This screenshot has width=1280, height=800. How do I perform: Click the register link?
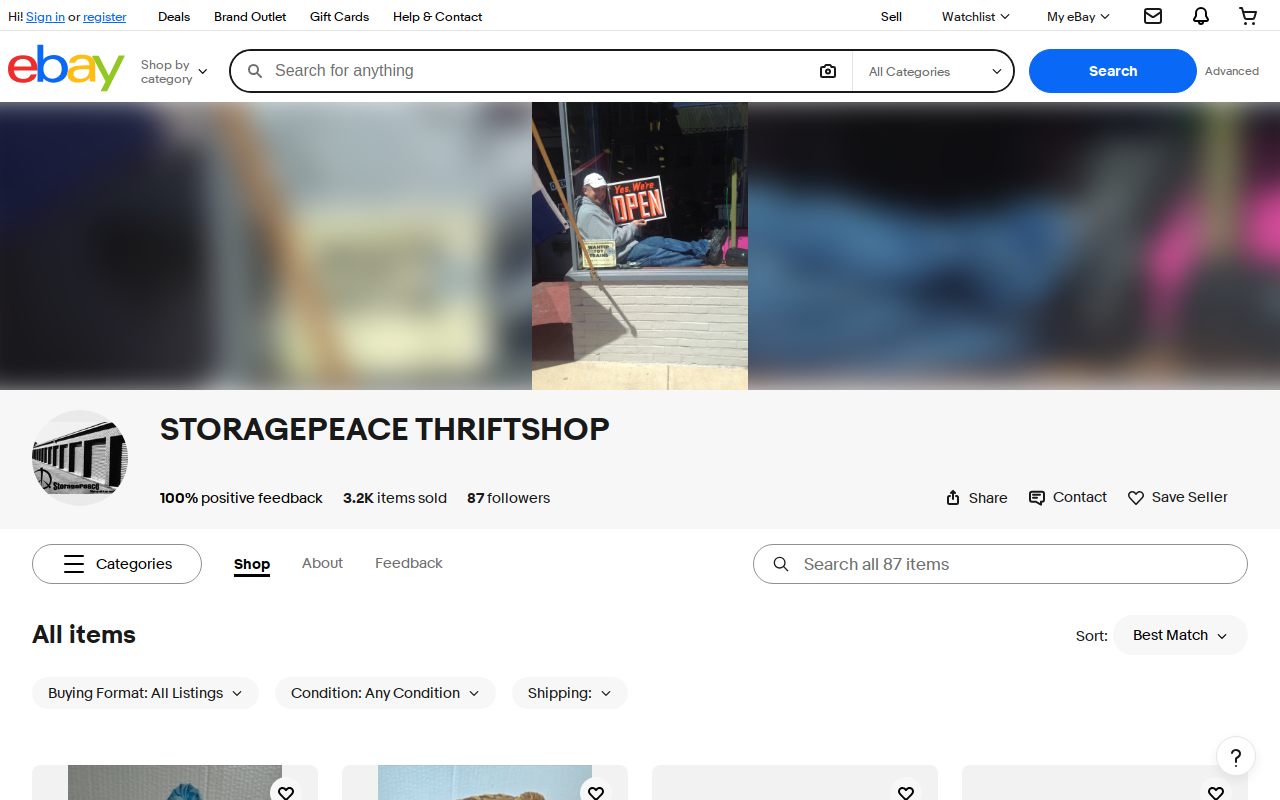click(105, 17)
